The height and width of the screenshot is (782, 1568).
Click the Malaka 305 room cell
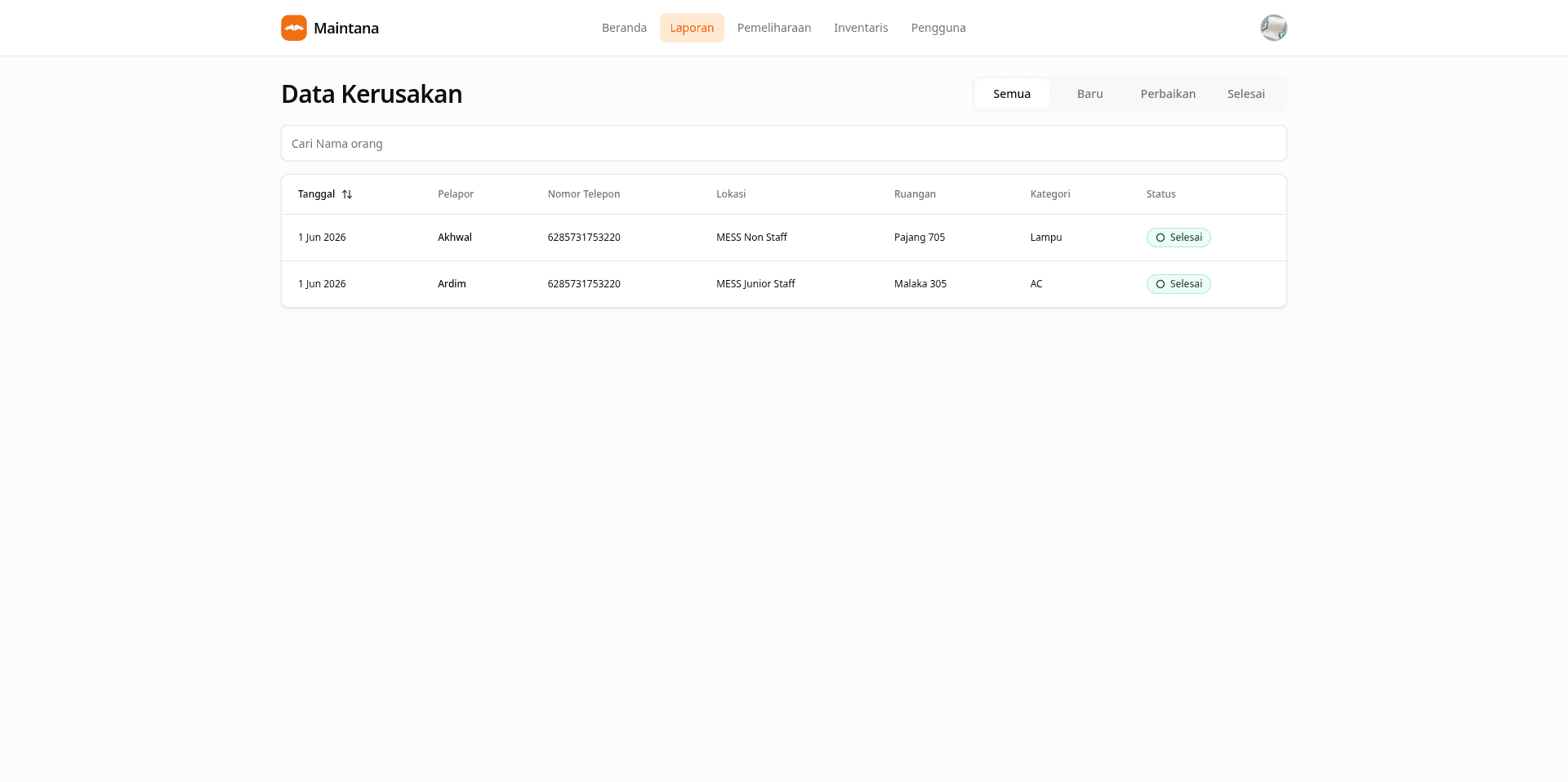click(x=920, y=284)
